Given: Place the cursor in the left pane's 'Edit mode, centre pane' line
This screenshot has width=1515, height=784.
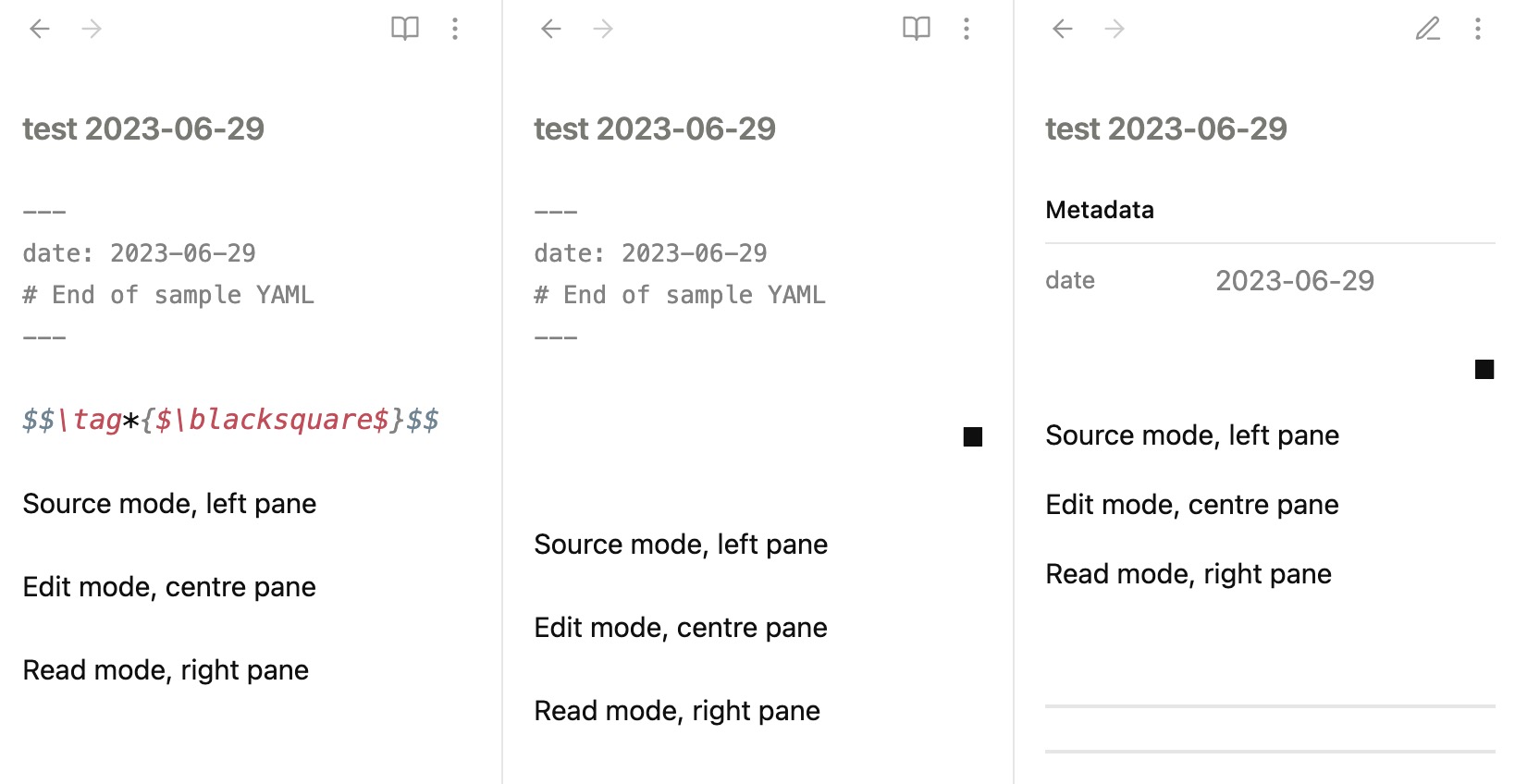Looking at the screenshot, I should tap(169, 587).
